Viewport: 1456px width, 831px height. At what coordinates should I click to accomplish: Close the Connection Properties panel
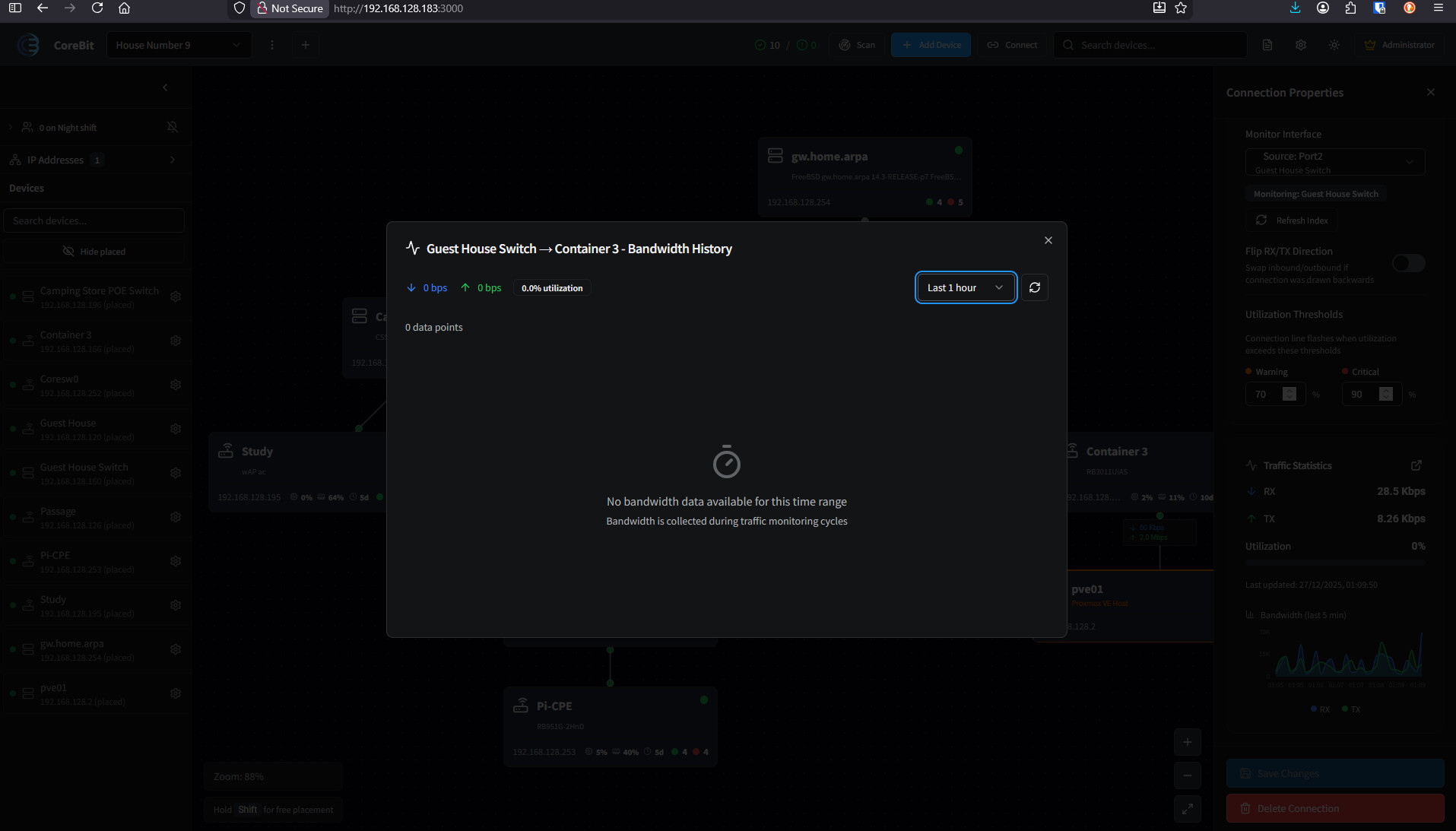1431,92
